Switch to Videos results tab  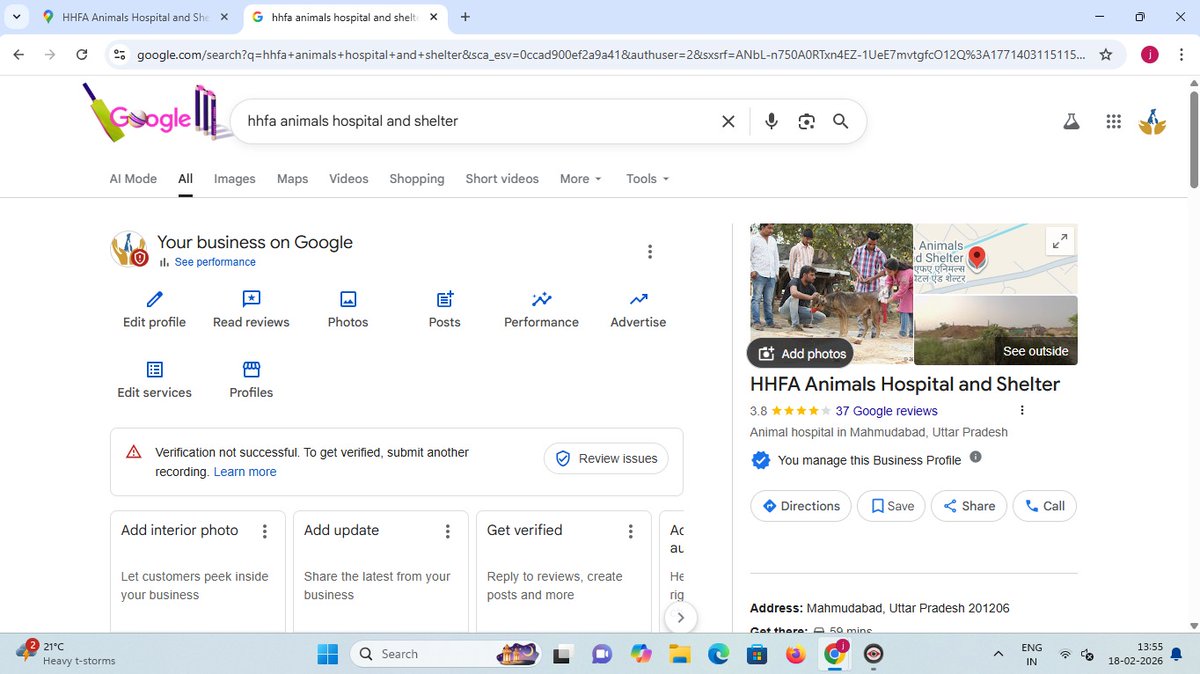pos(349,179)
